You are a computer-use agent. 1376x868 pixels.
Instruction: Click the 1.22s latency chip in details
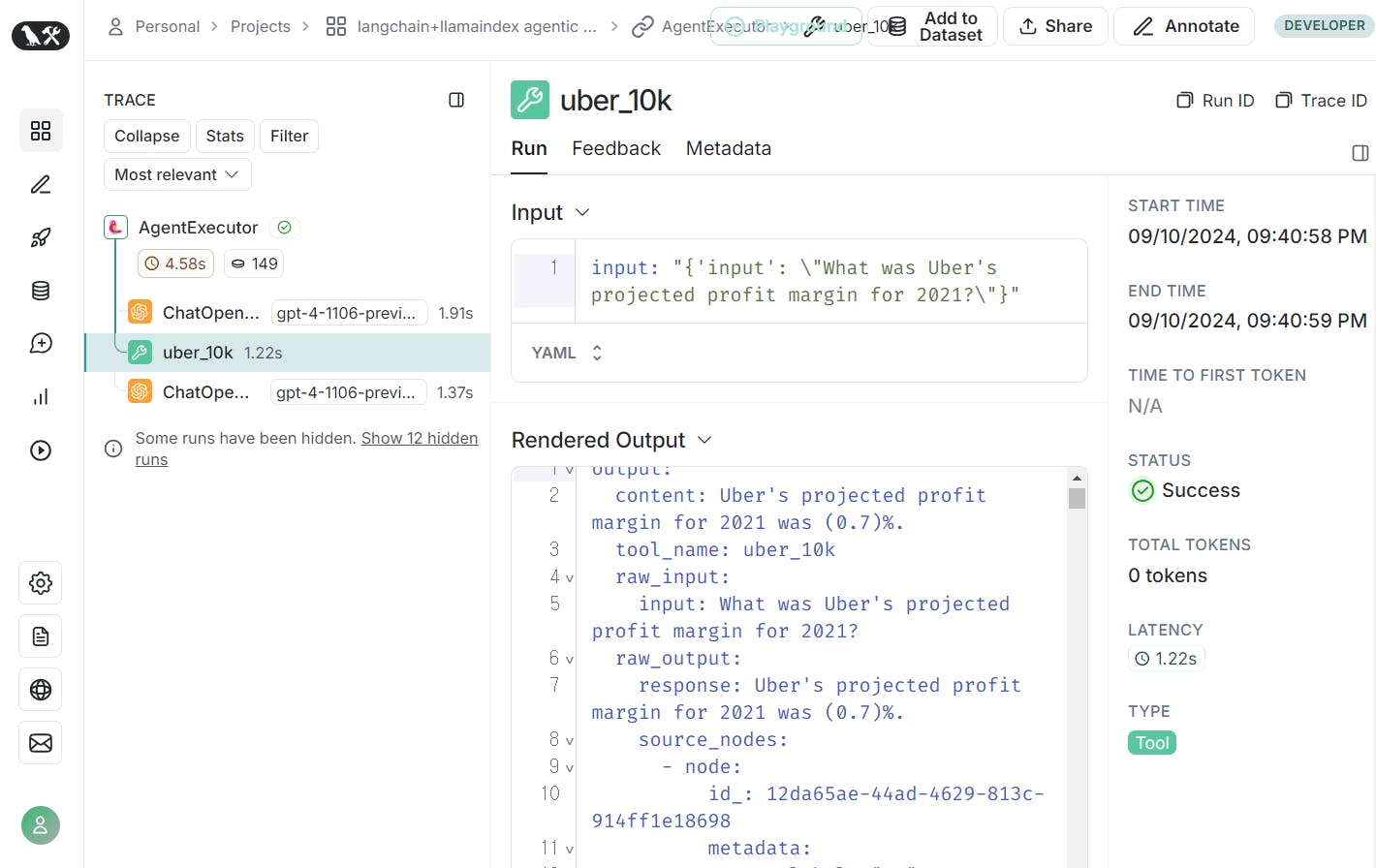coord(1166,659)
